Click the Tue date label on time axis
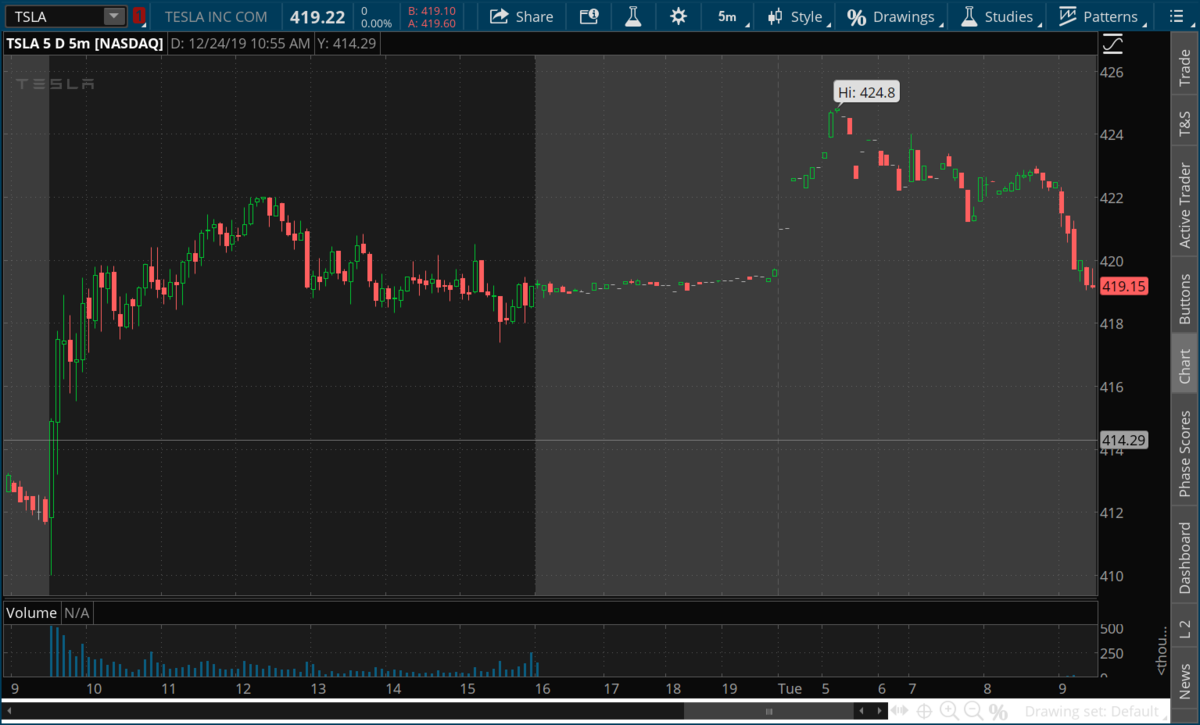1200x725 pixels. click(x=790, y=689)
